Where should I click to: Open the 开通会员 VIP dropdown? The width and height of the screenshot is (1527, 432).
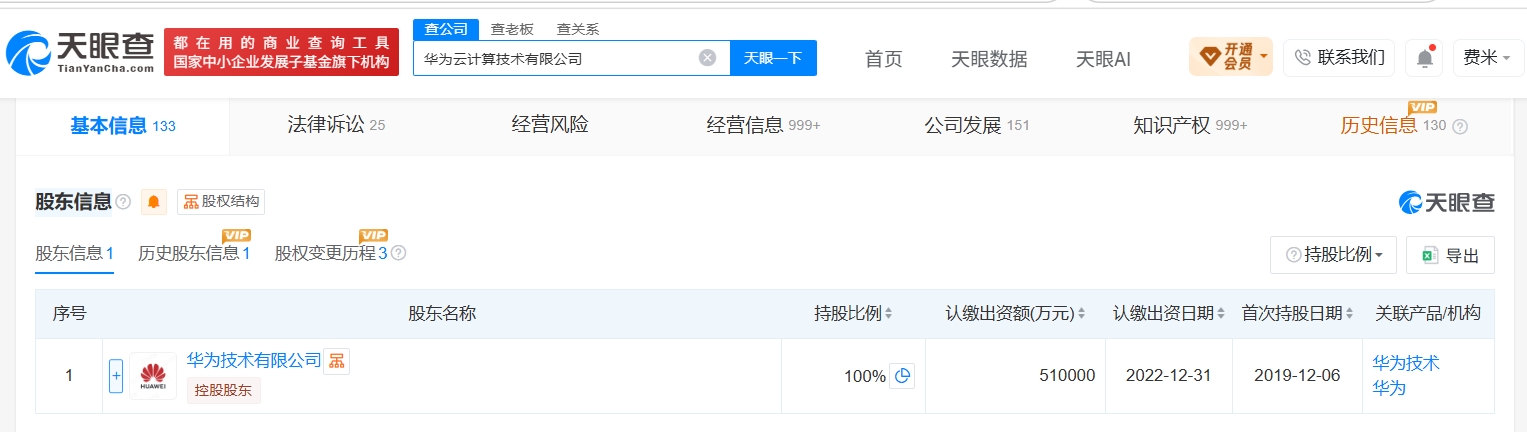(1230, 57)
